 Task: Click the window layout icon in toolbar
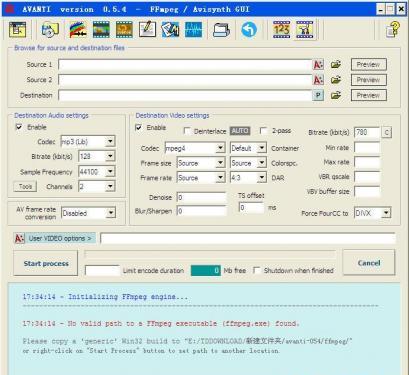[17, 29]
